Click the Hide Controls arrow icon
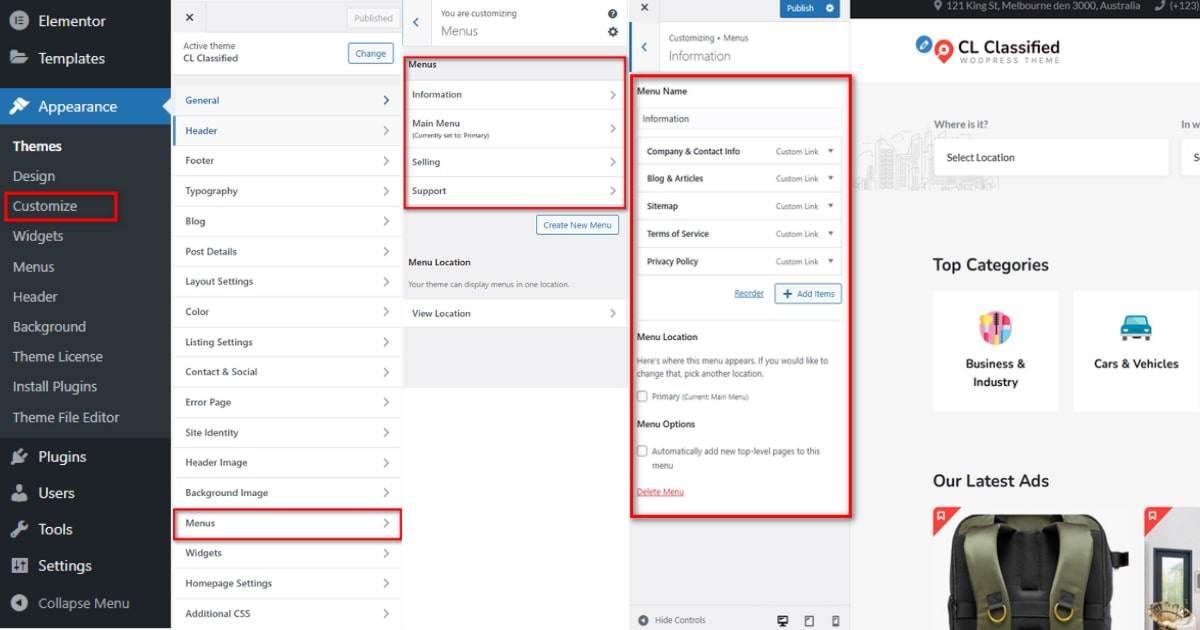The width and height of the screenshot is (1200, 630). (x=643, y=620)
